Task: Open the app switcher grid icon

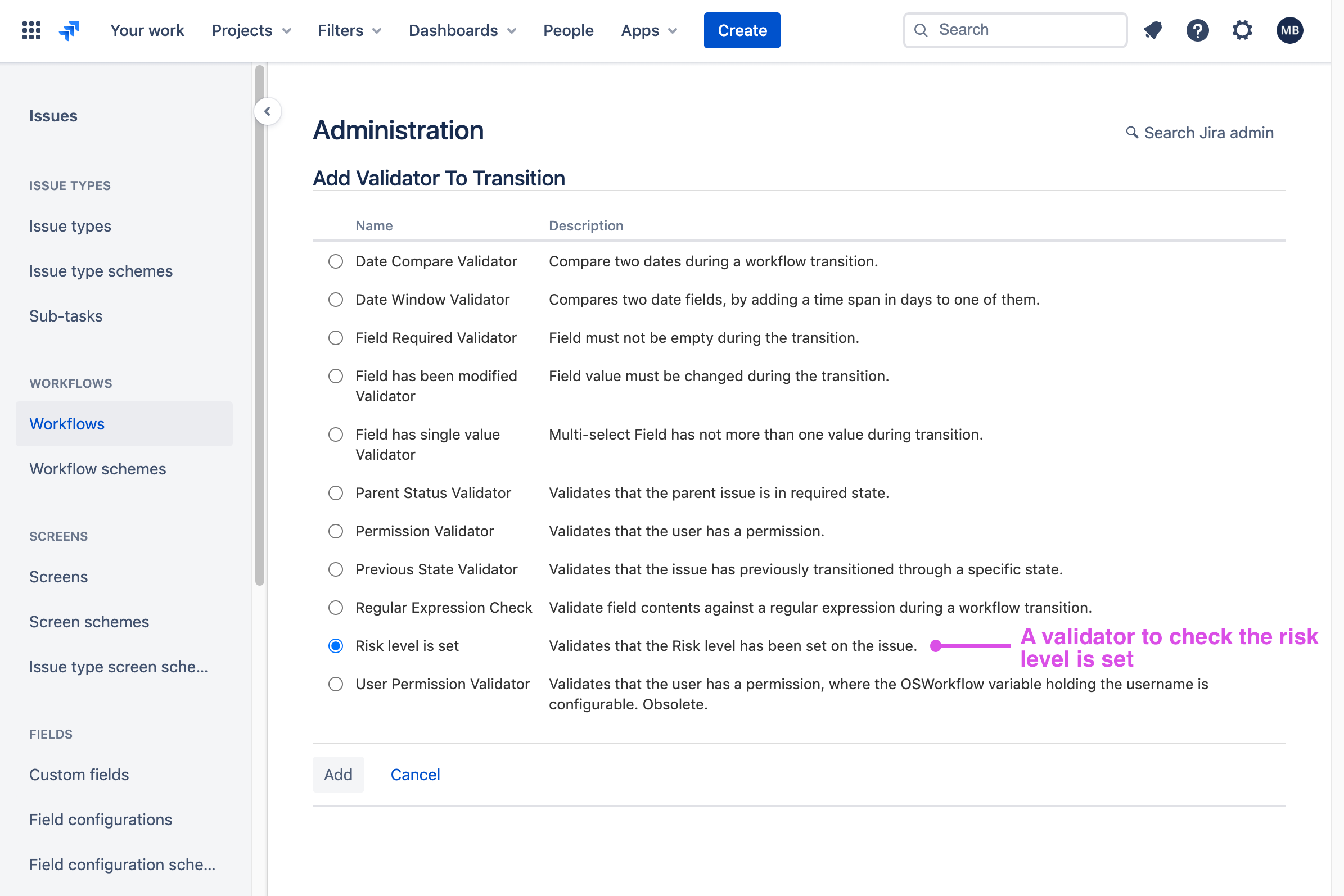Action: click(31, 30)
